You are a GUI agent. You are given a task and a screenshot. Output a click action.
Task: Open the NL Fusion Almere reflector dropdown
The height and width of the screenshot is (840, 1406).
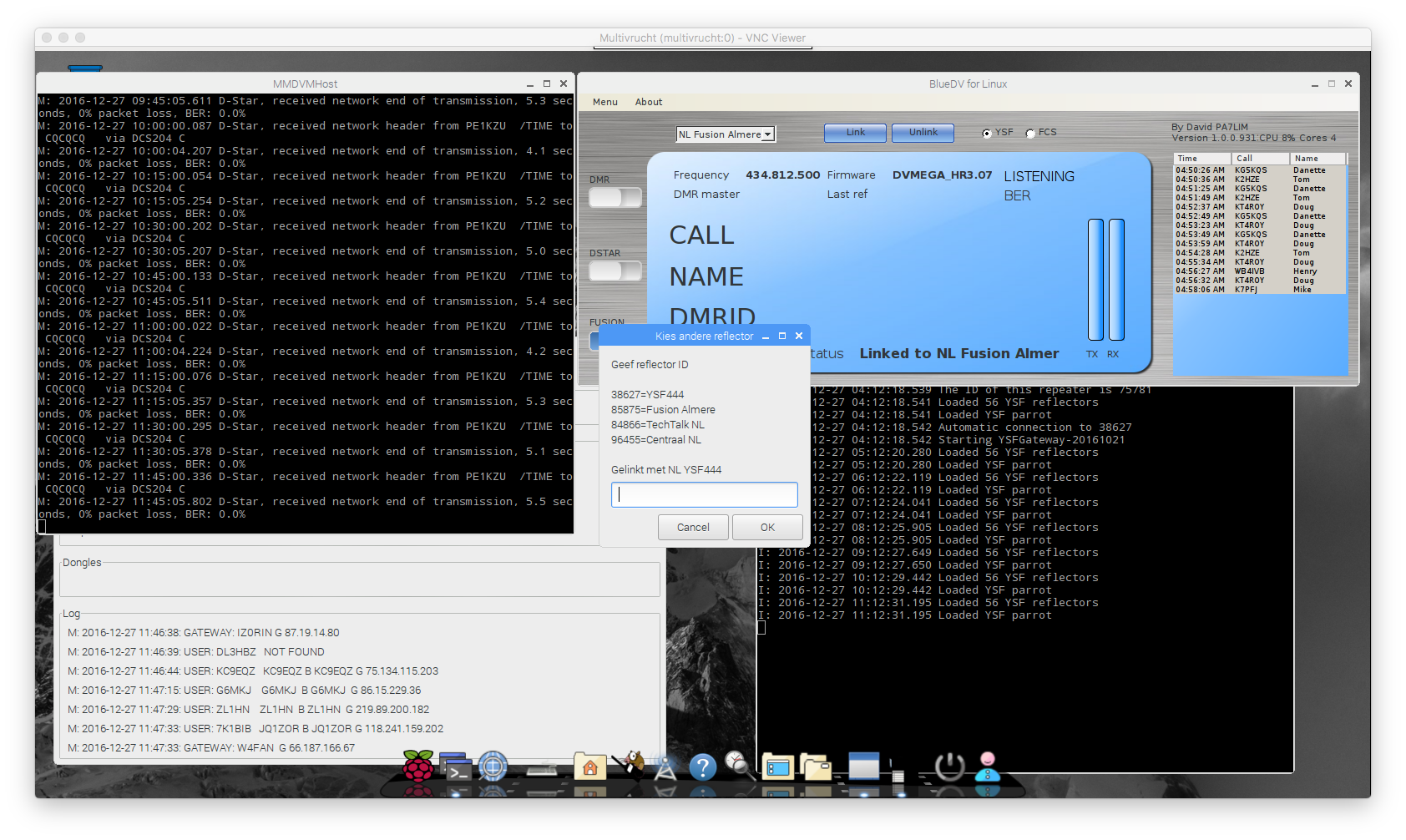point(726,134)
